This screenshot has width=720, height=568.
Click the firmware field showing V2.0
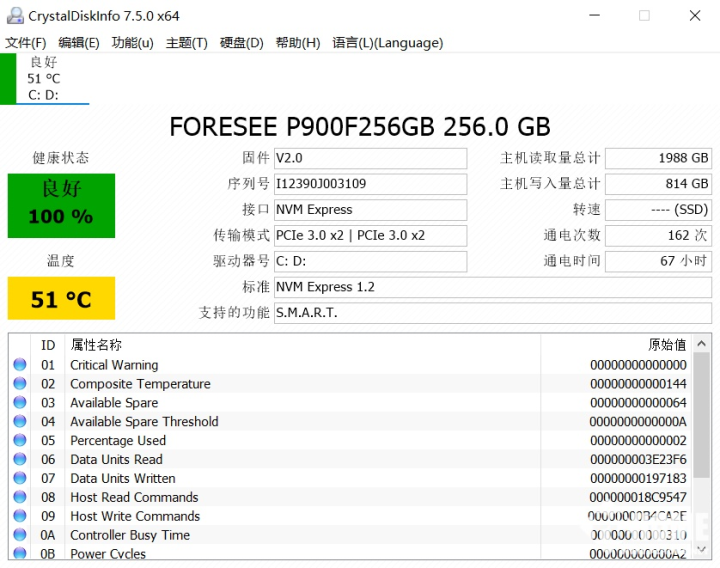pyautogui.click(x=371, y=158)
